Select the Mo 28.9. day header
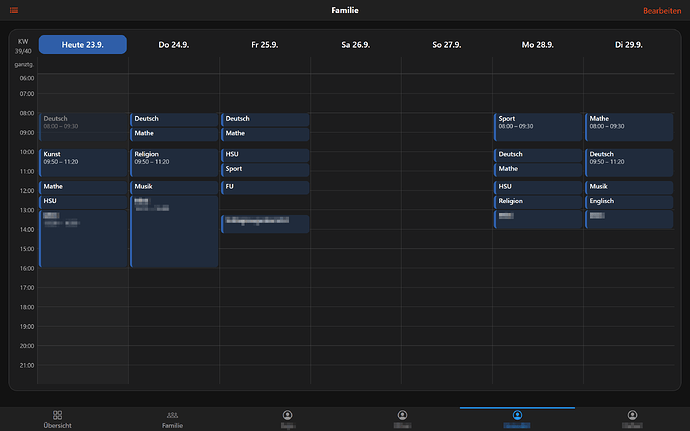 (538, 44)
